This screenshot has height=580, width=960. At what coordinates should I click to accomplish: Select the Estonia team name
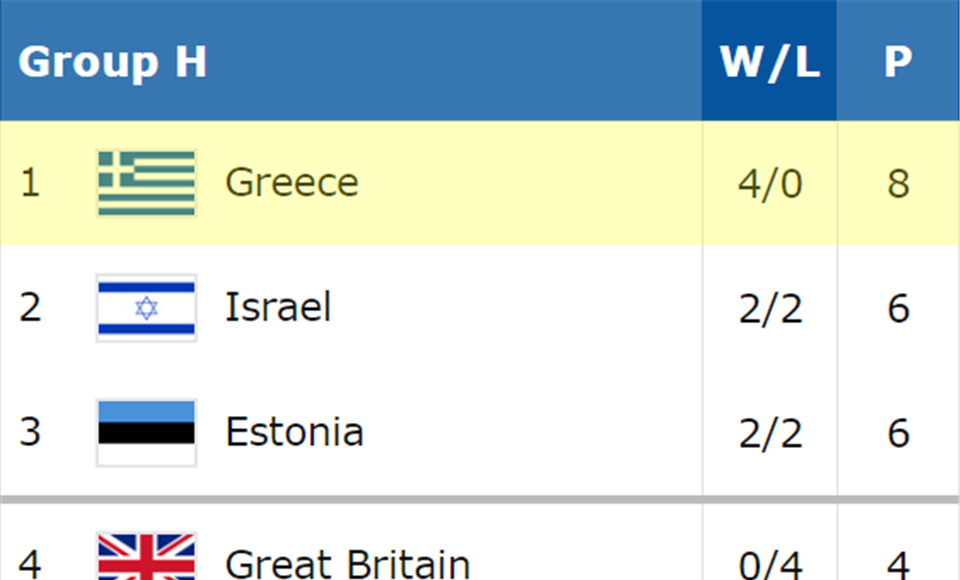pyautogui.click(x=294, y=432)
